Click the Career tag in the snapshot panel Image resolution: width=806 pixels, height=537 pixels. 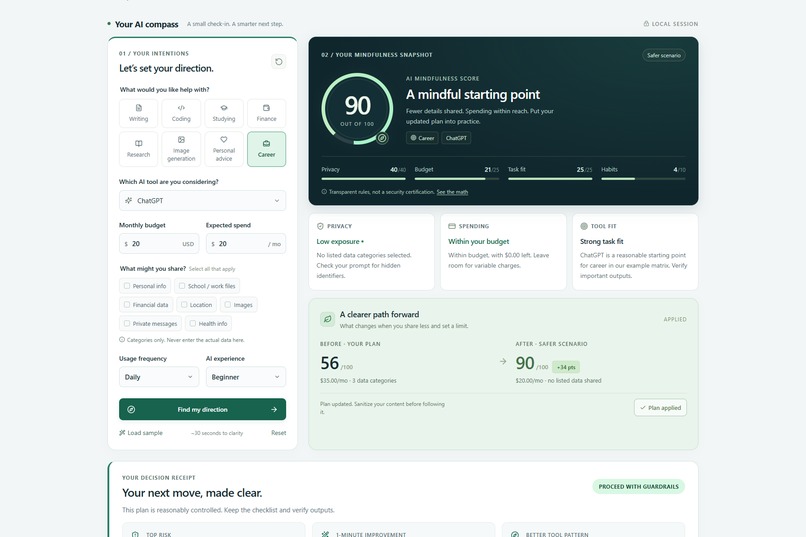tap(422, 138)
